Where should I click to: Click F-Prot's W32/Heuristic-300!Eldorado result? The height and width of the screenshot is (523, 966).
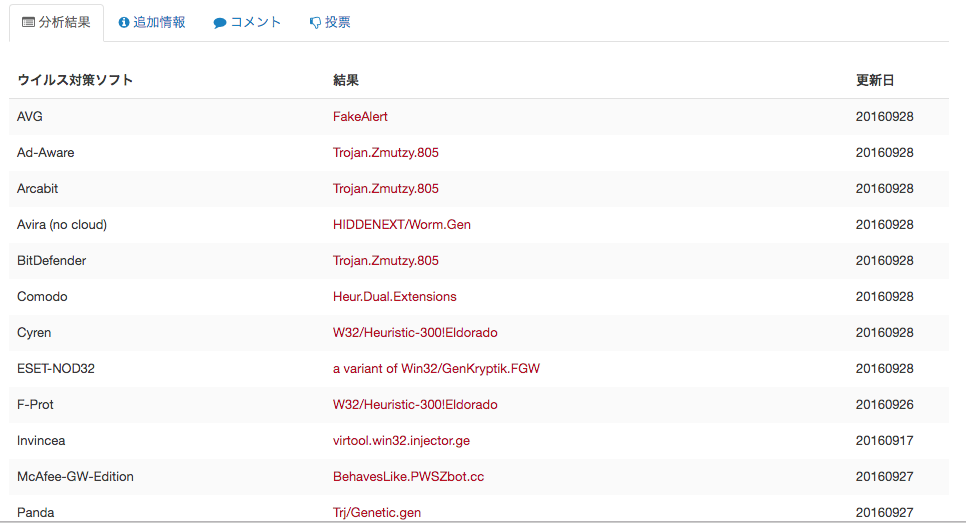point(415,404)
